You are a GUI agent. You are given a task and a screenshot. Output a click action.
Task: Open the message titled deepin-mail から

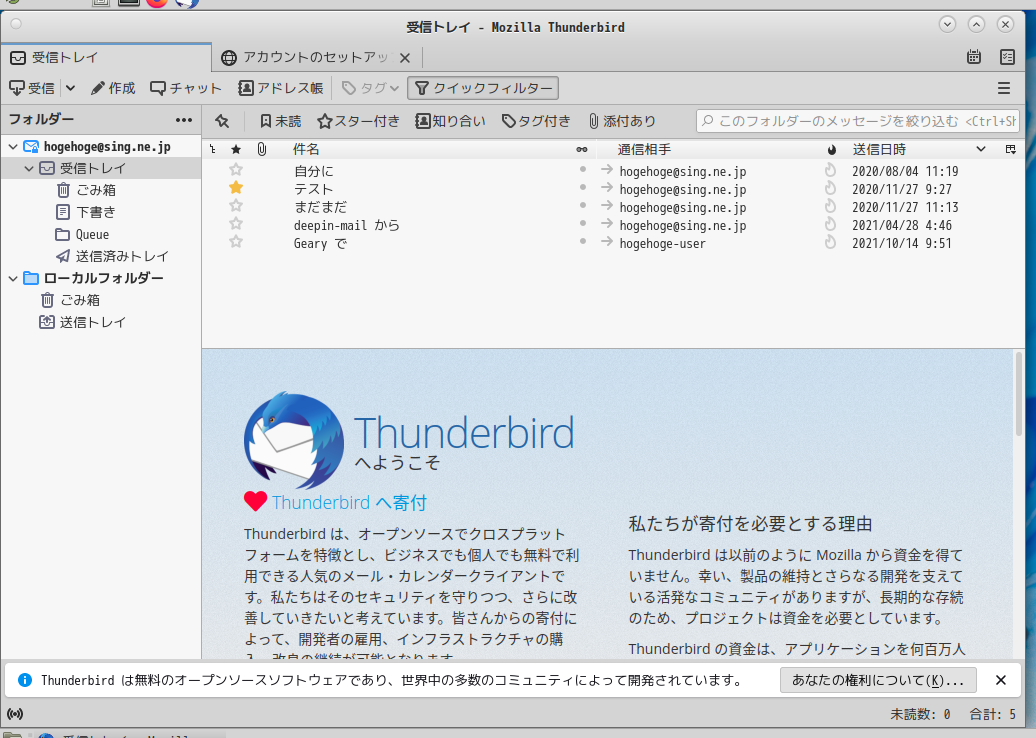346,225
